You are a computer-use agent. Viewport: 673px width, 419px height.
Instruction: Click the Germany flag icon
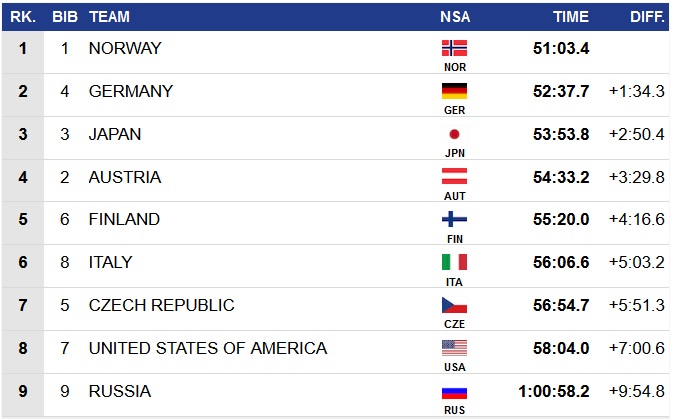454,91
